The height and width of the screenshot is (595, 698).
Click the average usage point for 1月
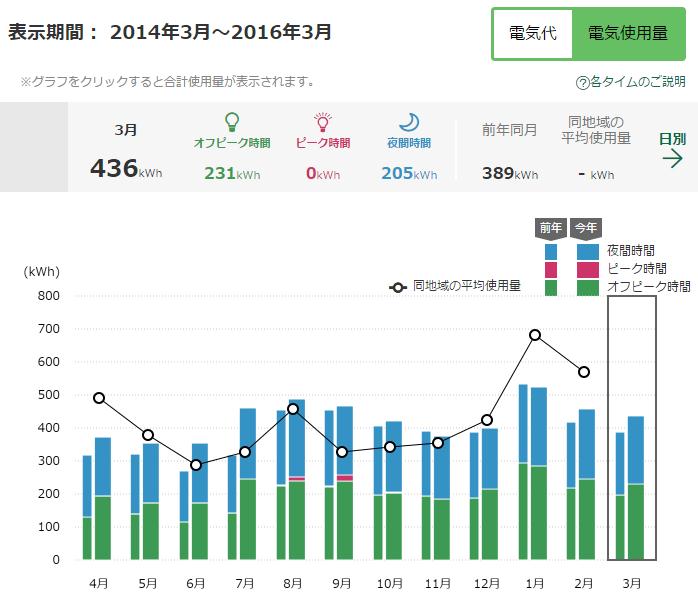(x=535, y=335)
